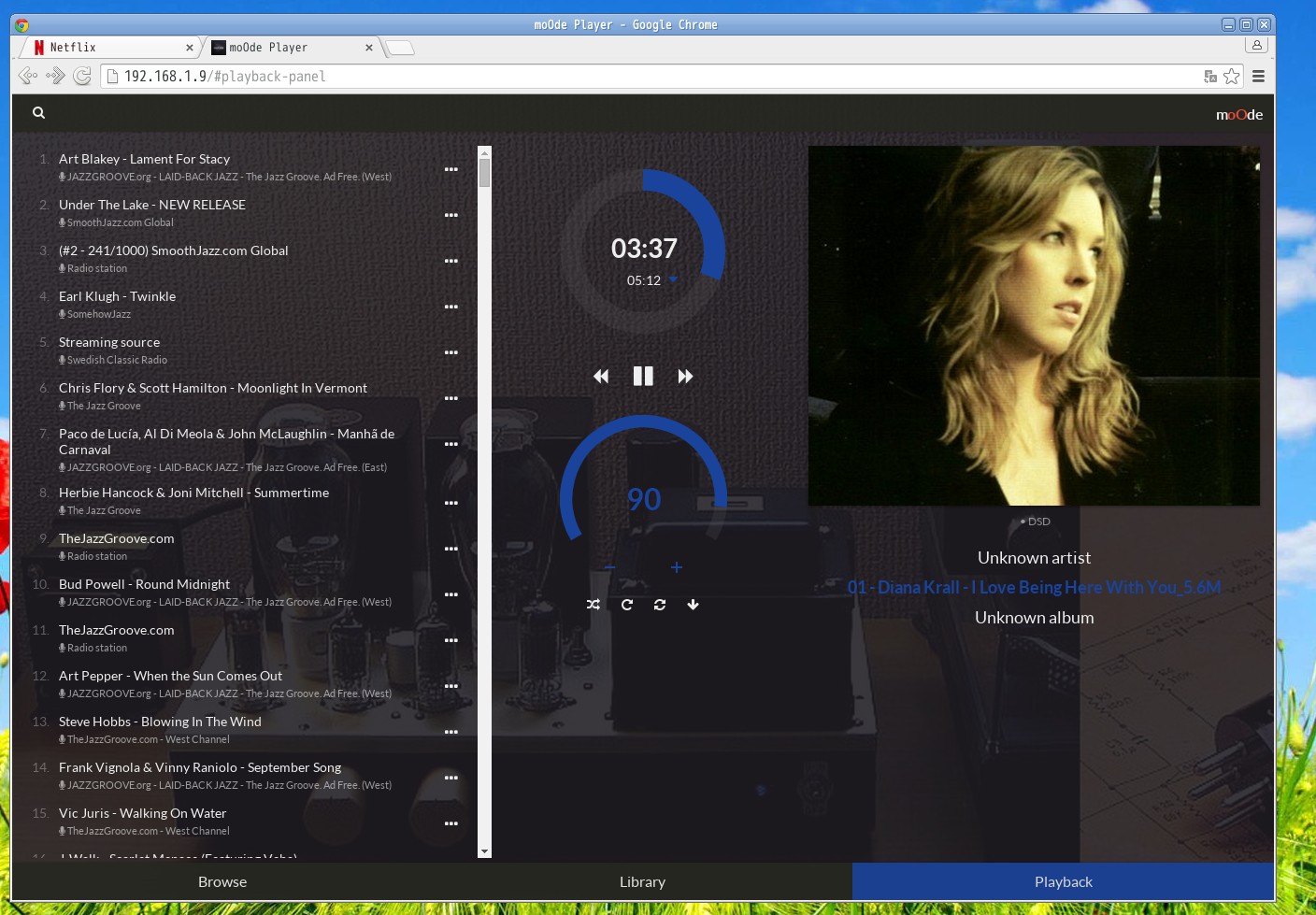The width and height of the screenshot is (1316, 915).
Task: Pause the current track
Action: pyautogui.click(x=643, y=376)
